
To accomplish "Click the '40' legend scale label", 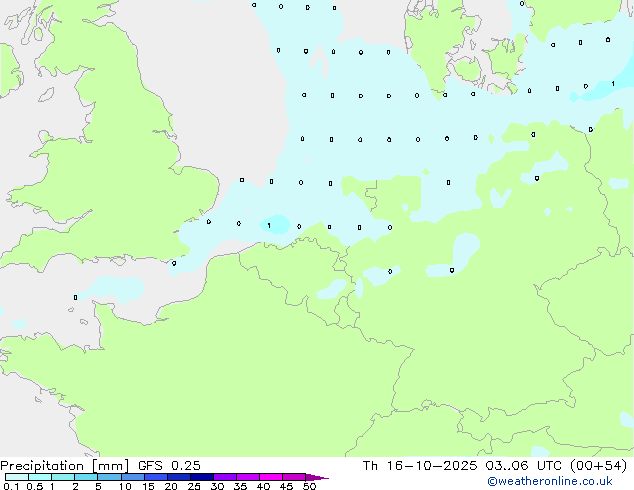I will [x=263, y=486].
